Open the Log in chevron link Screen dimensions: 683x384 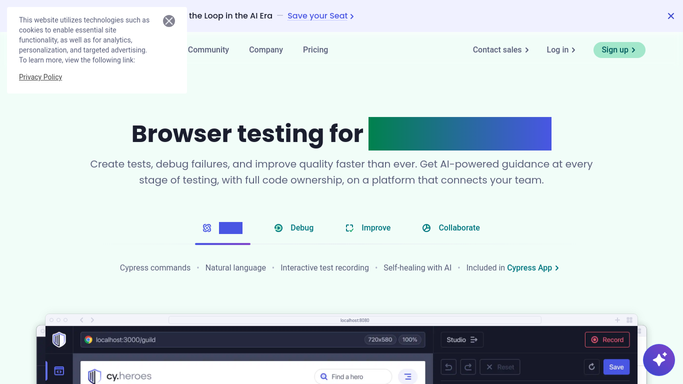click(x=561, y=50)
